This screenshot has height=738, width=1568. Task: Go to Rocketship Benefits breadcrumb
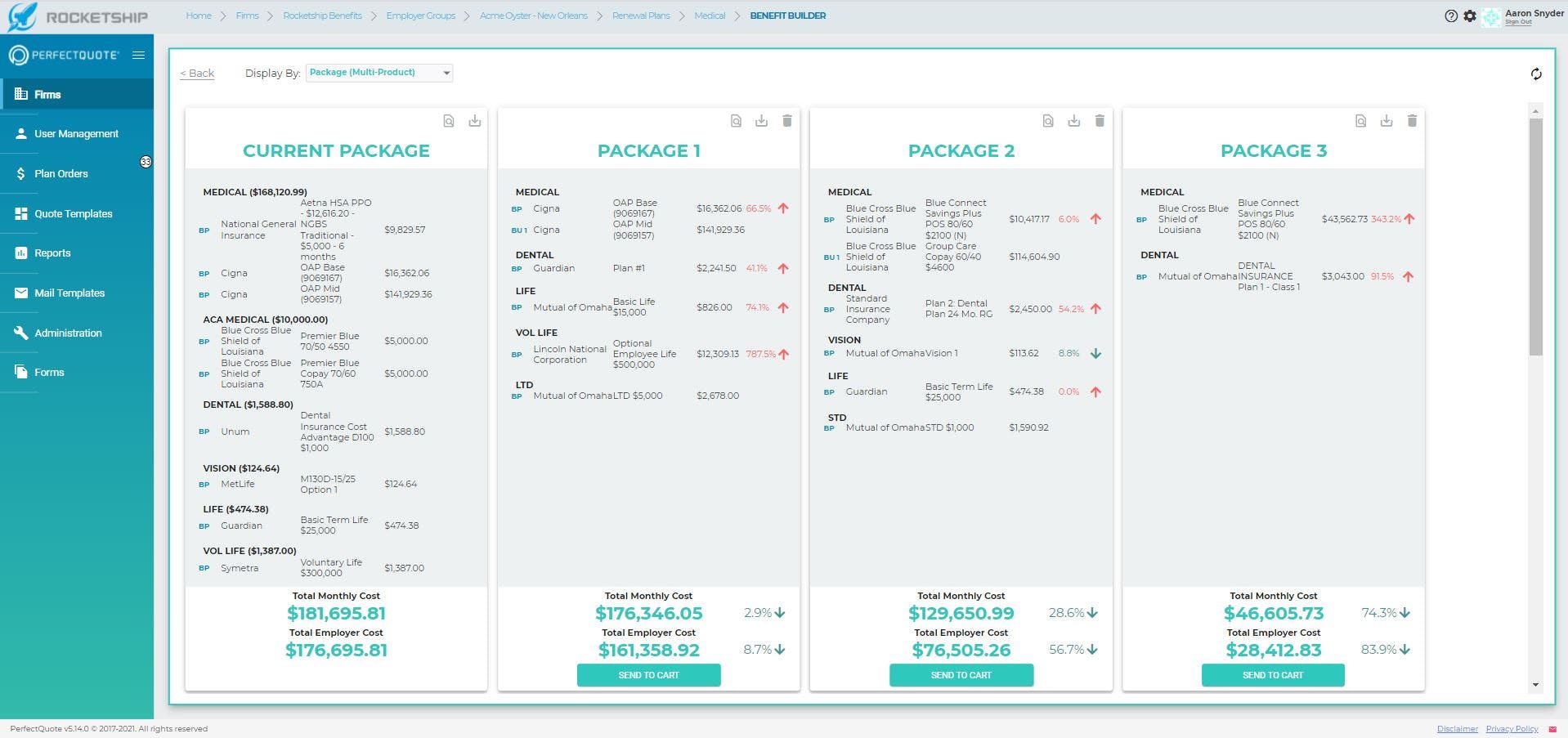[322, 16]
